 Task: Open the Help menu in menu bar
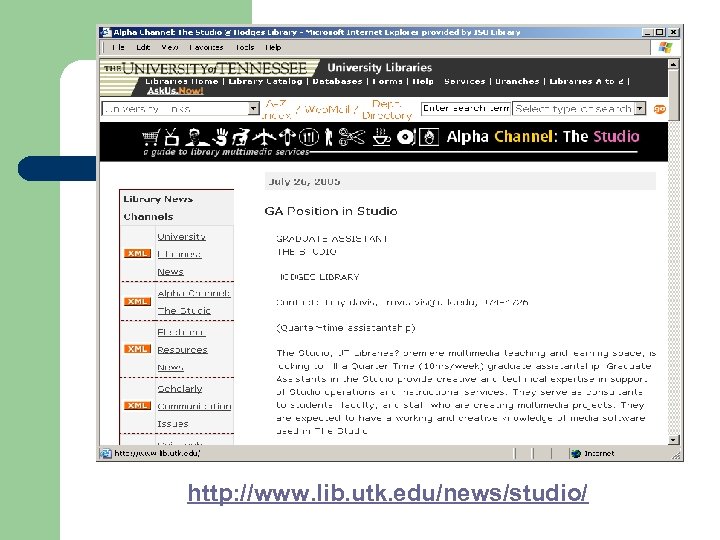tap(273, 47)
